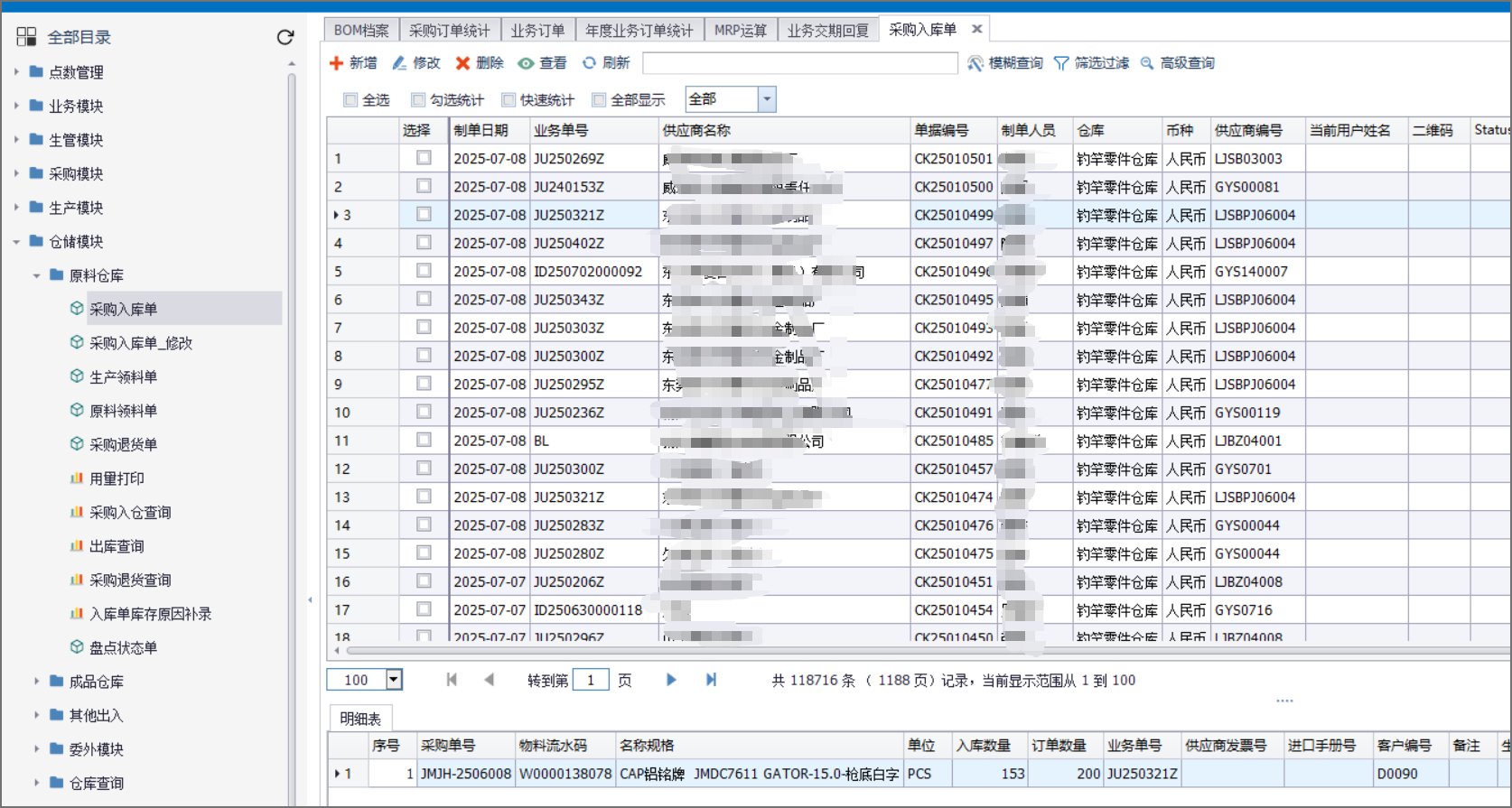
Task: Reload the 全部目录 tree with refresh icon
Action: tap(285, 37)
